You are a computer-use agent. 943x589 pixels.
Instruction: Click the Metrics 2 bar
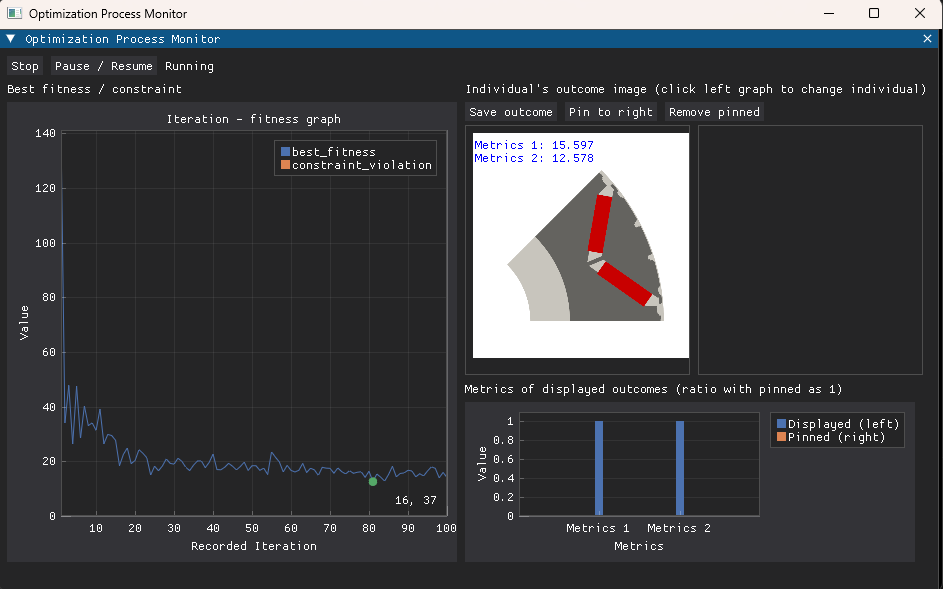[679, 468]
